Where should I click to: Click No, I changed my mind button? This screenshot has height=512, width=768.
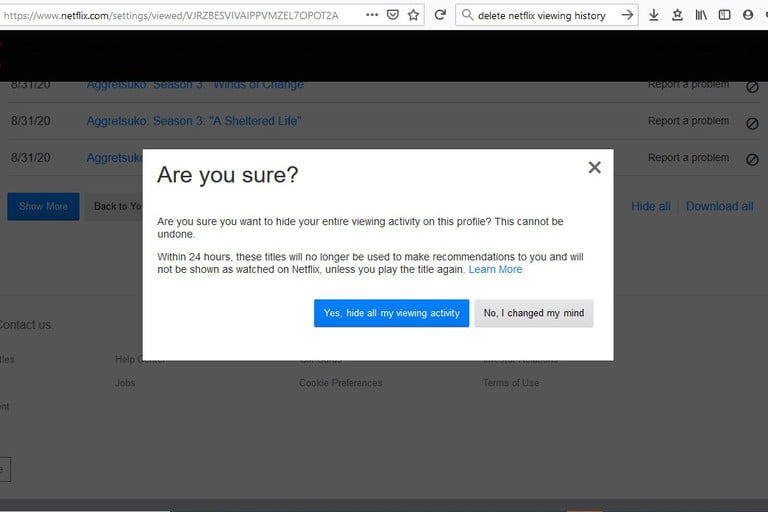[x=534, y=313]
